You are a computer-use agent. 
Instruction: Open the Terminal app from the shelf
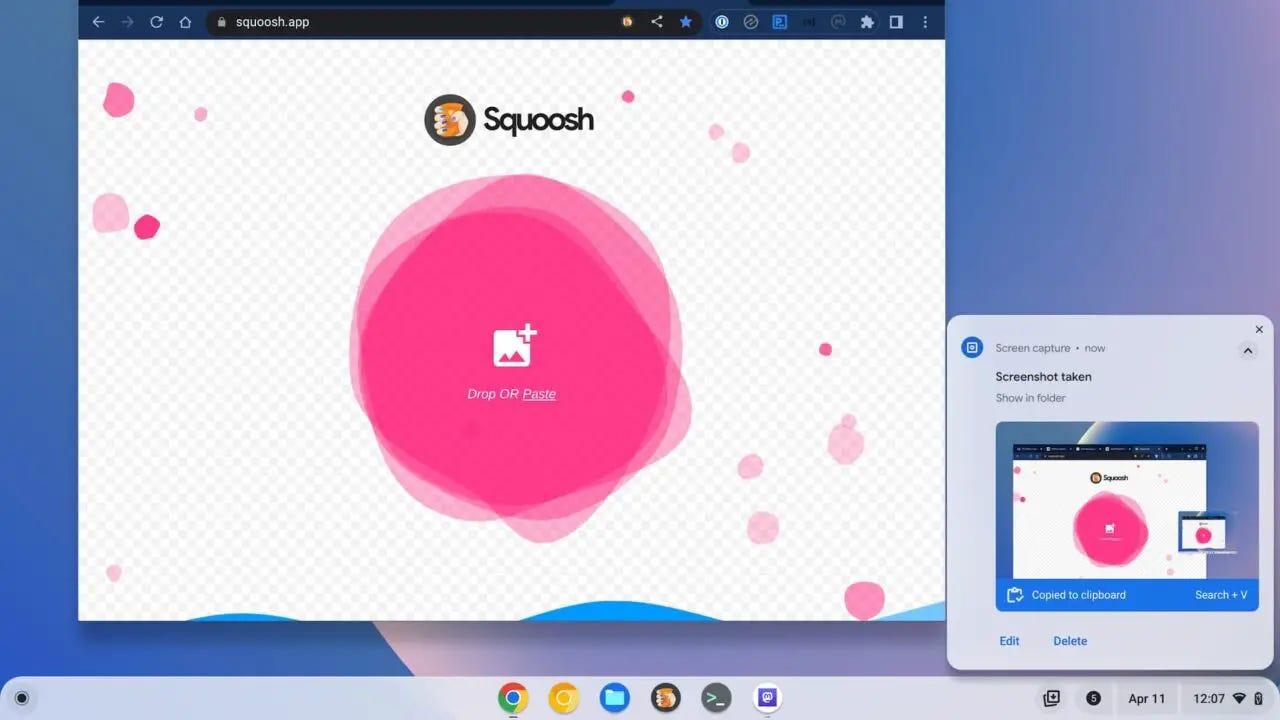(x=716, y=698)
